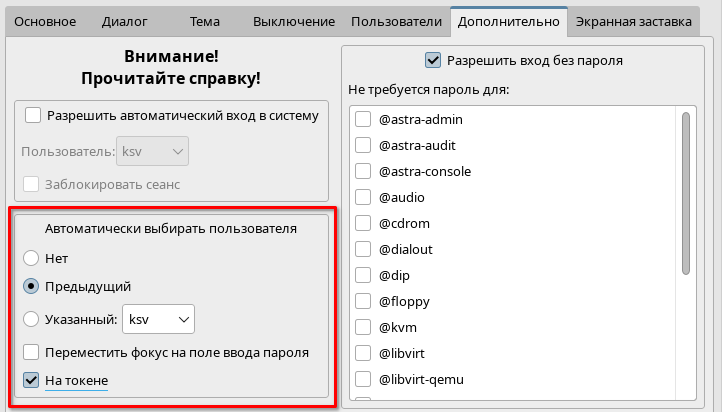Screen dimensions: 722x412
Task: Open the Указанный user dropdown
Action: coord(158,319)
